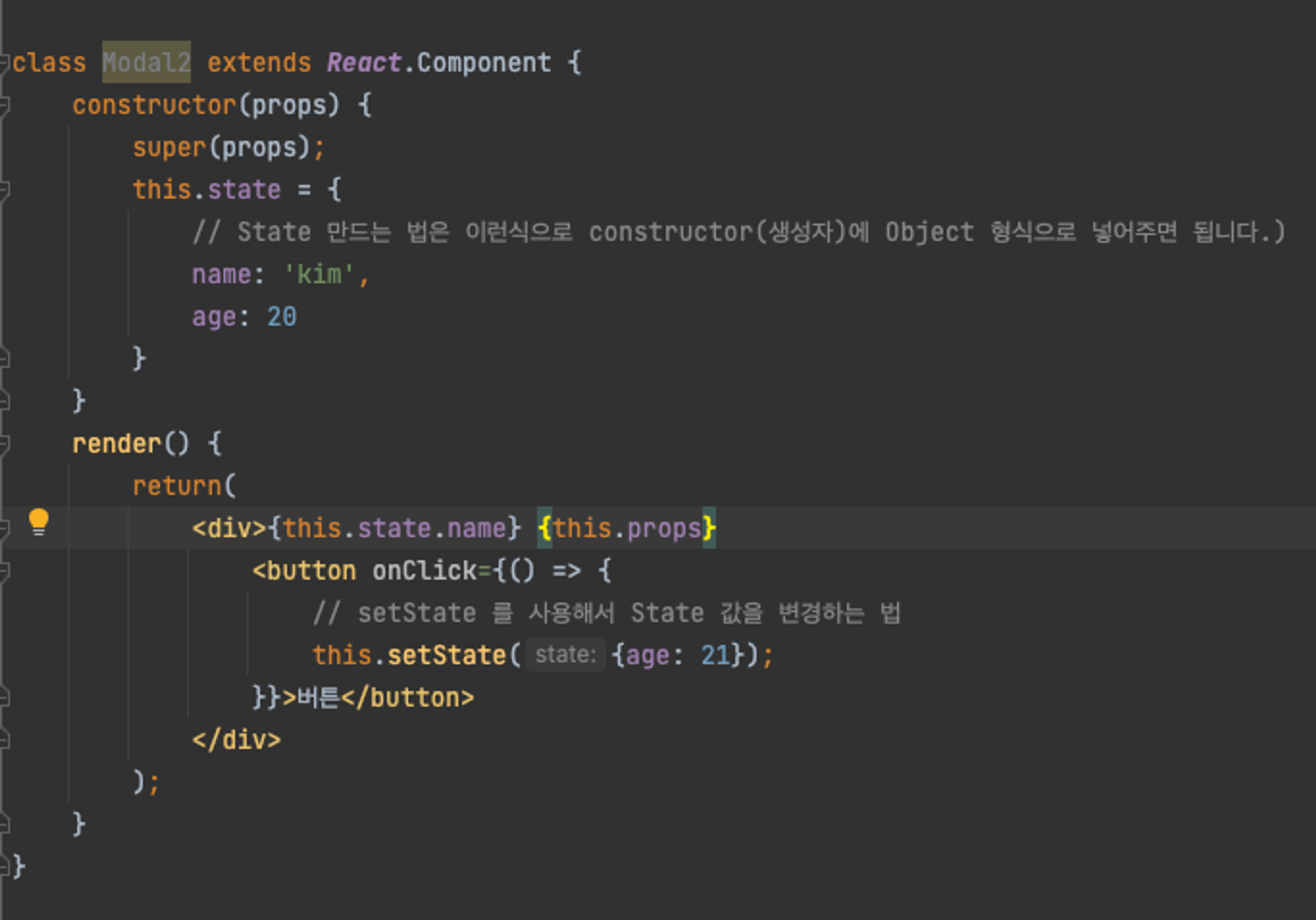Collapse the Modal2 class fold marker
The width and height of the screenshot is (1316, 920).
pos(3,63)
